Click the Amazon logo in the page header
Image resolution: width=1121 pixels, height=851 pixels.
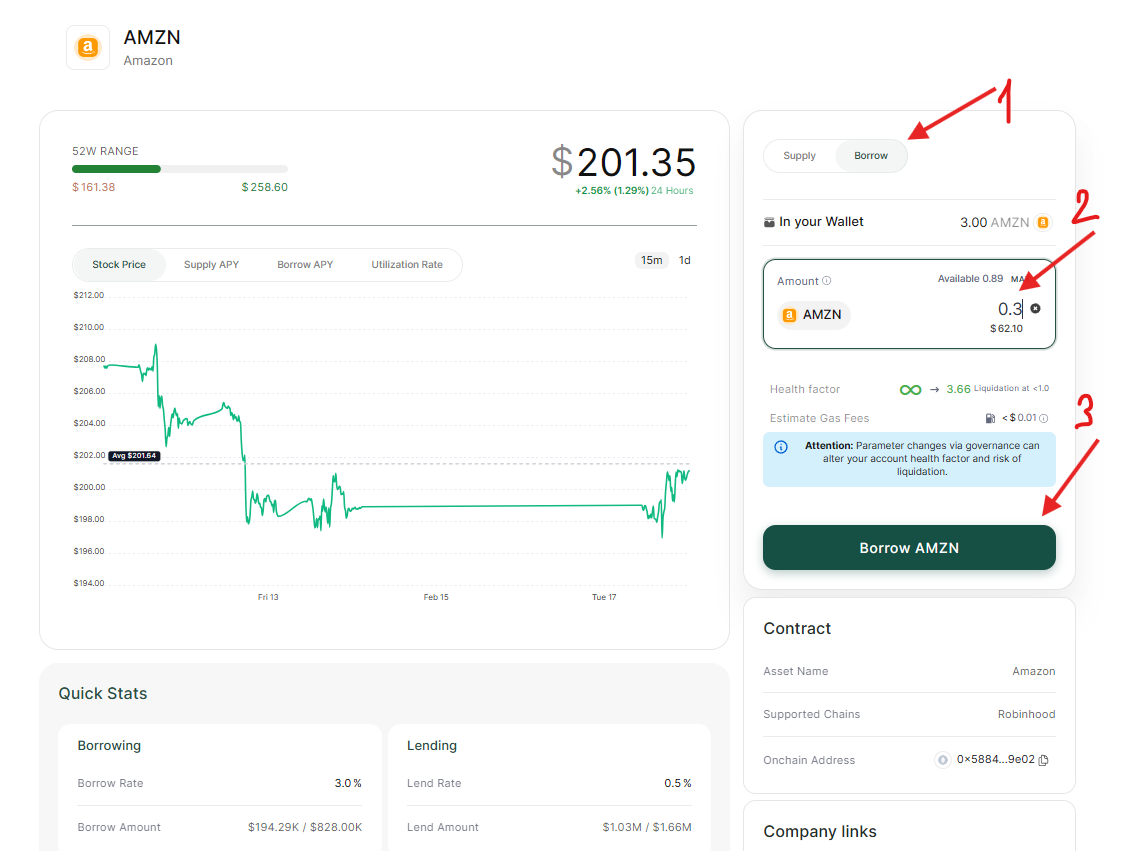point(88,48)
